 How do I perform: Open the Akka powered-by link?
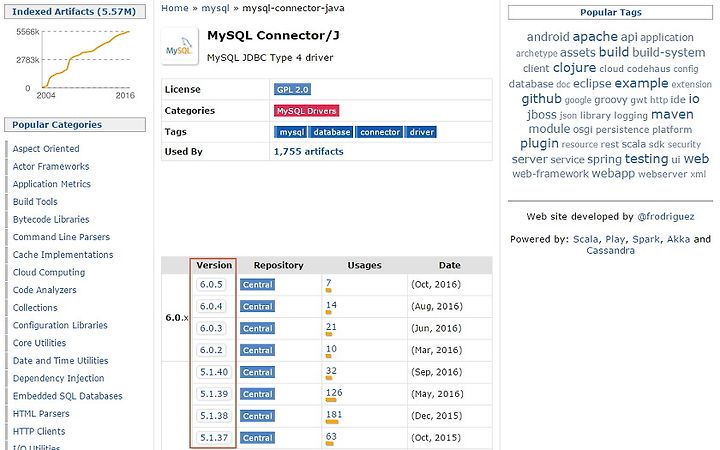678,239
